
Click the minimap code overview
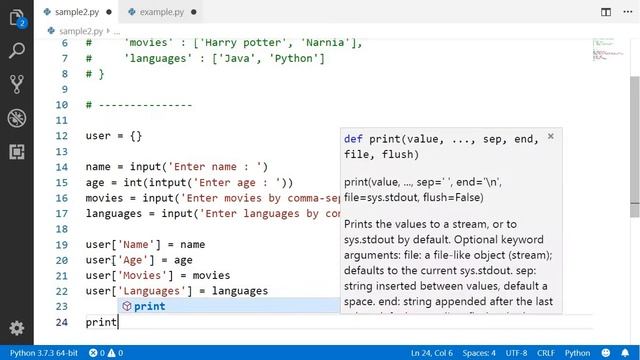coord(608,50)
